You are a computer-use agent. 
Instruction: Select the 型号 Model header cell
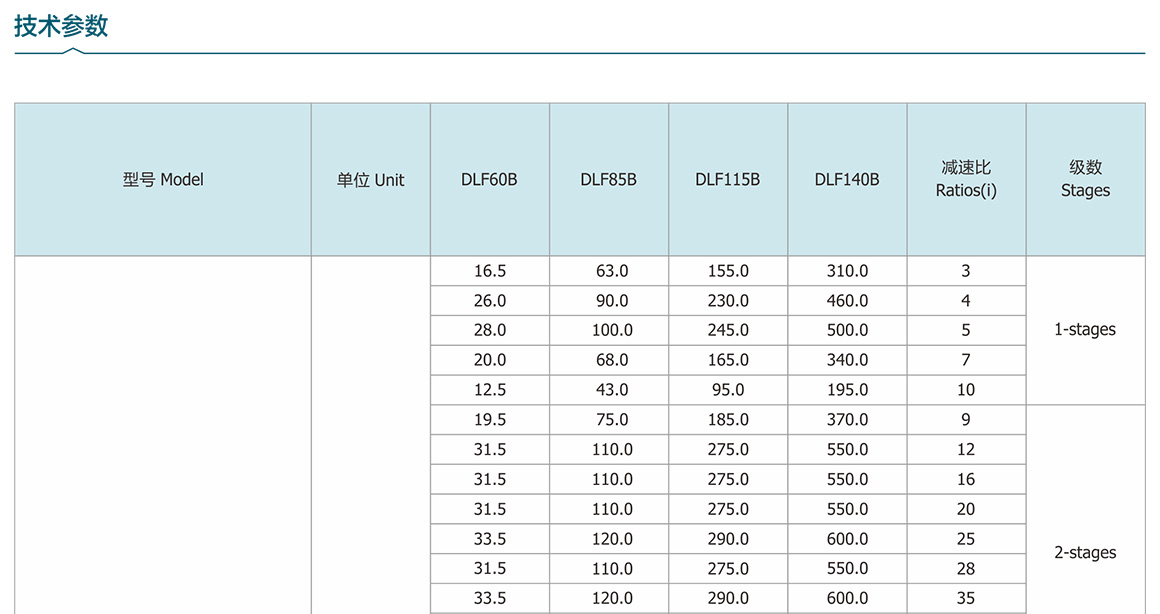[x=163, y=180]
